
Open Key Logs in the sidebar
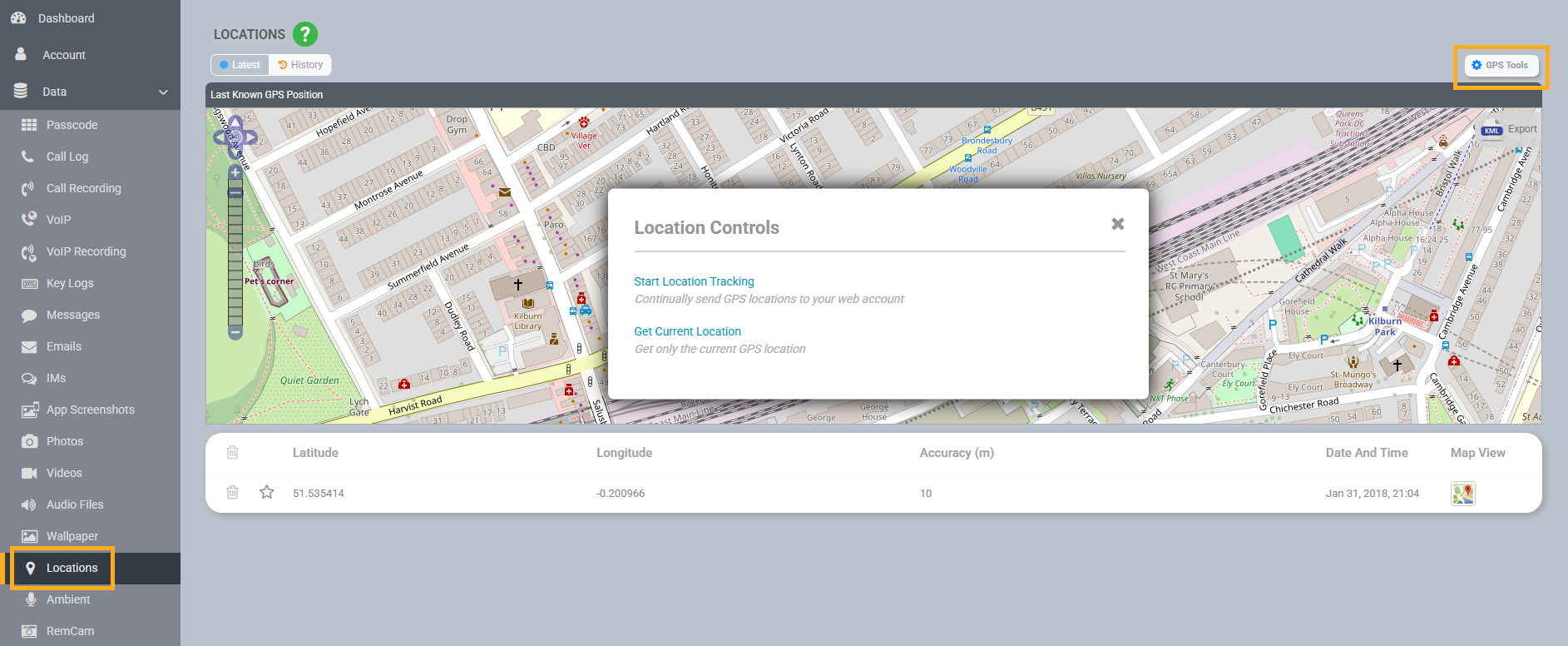[70, 283]
